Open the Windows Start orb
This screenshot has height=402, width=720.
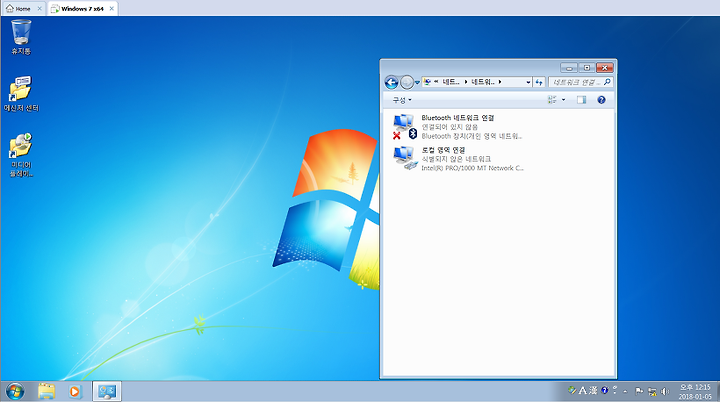[x=15, y=391]
